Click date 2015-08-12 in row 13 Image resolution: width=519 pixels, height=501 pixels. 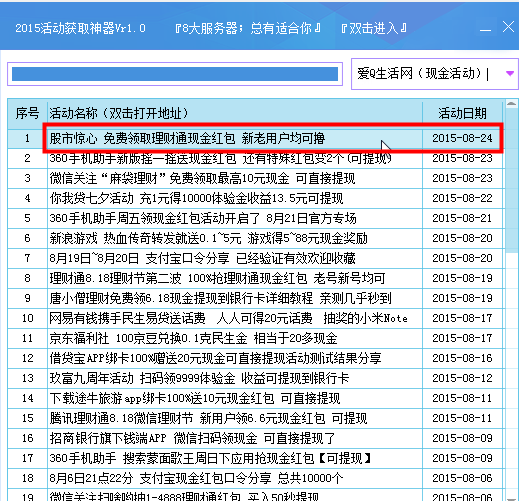[462, 378]
